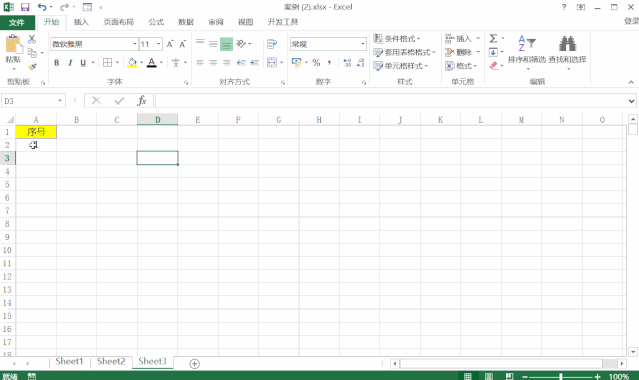The width and height of the screenshot is (639, 380).
Task: Open Format as Table menu
Action: tap(404, 52)
